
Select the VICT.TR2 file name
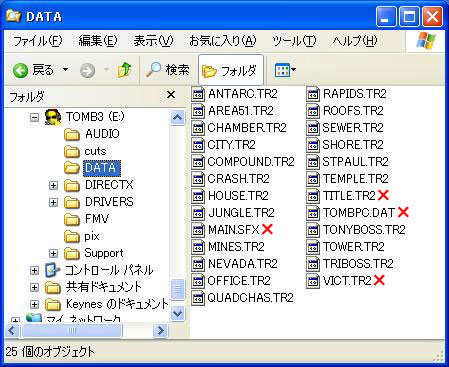347,281
